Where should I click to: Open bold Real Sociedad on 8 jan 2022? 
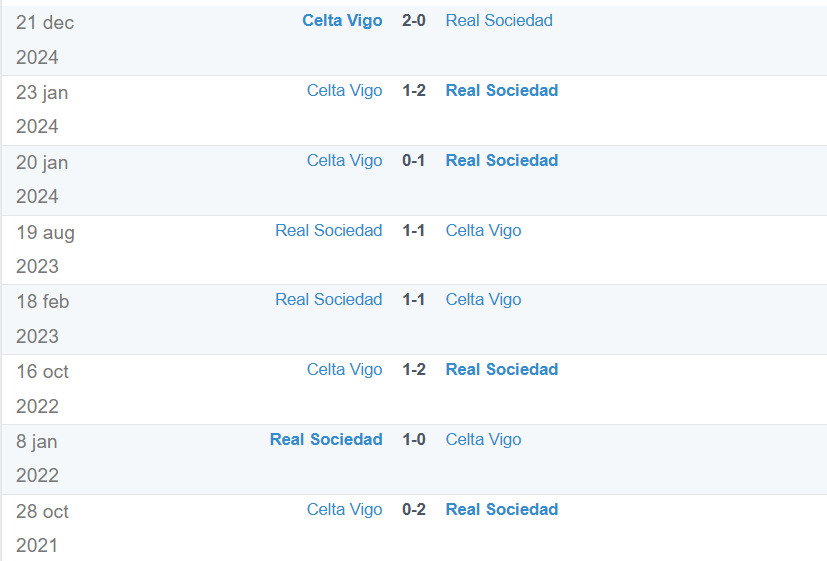click(326, 439)
